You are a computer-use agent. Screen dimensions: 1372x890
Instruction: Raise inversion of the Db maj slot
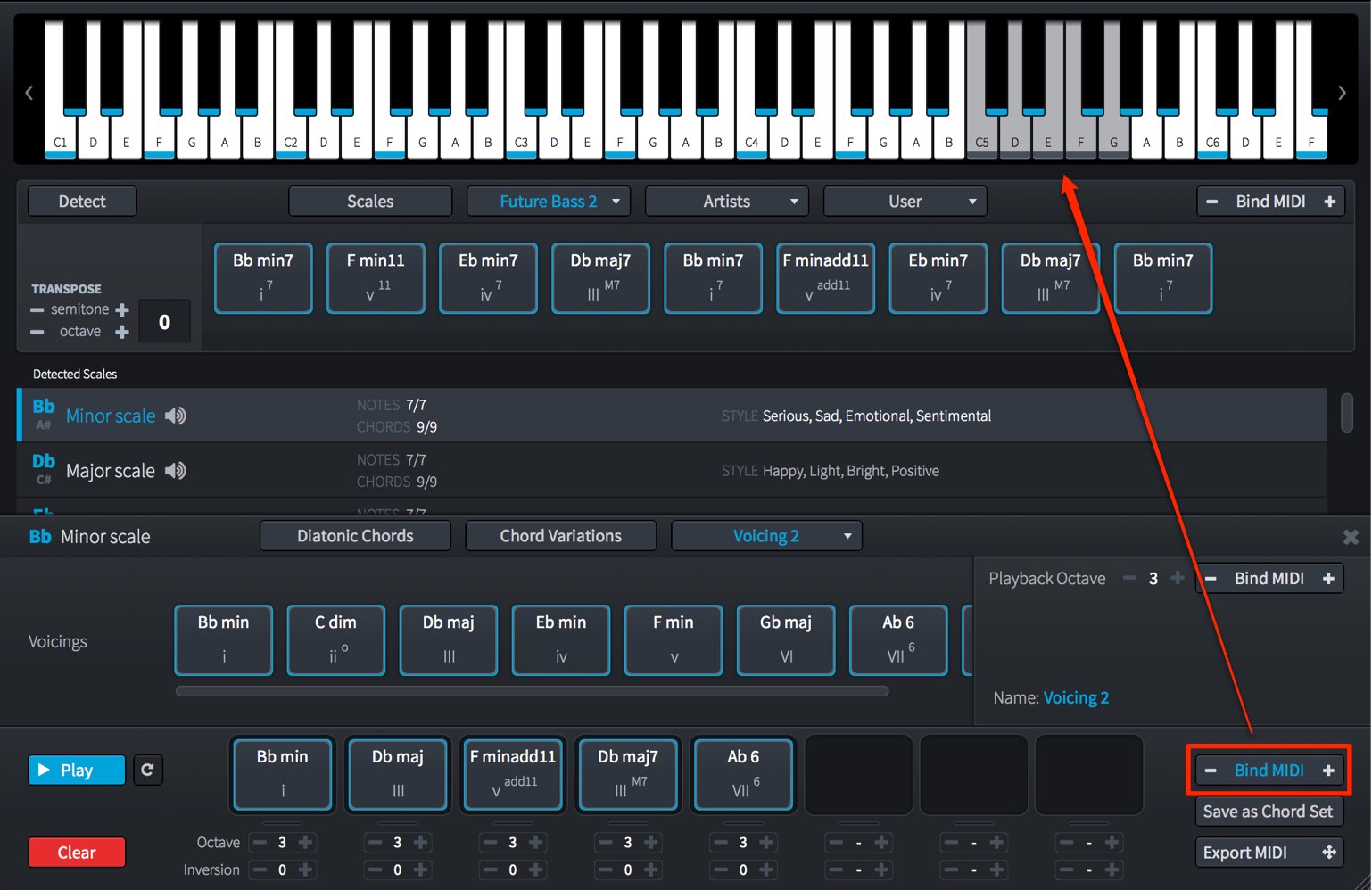(x=421, y=869)
